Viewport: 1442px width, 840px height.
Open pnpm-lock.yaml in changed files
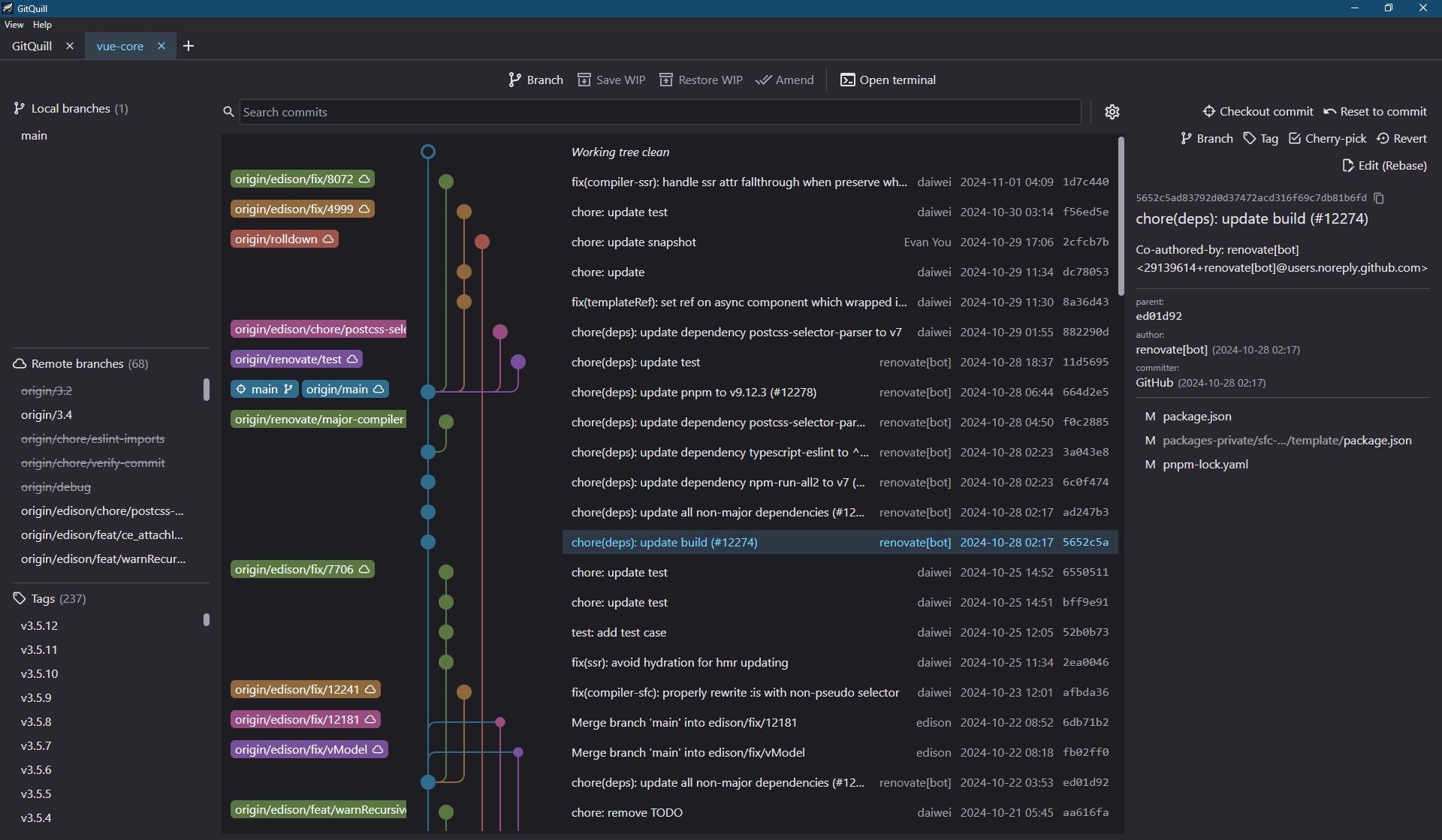click(1205, 464)
